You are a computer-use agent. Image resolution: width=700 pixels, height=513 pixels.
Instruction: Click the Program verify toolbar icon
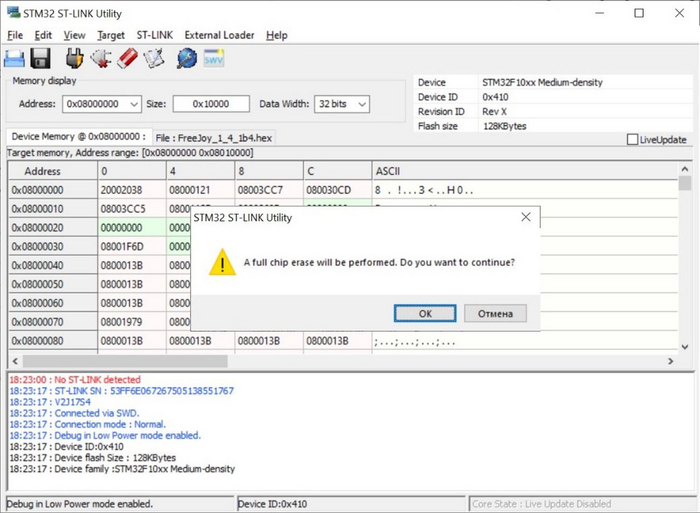point(152,59)
